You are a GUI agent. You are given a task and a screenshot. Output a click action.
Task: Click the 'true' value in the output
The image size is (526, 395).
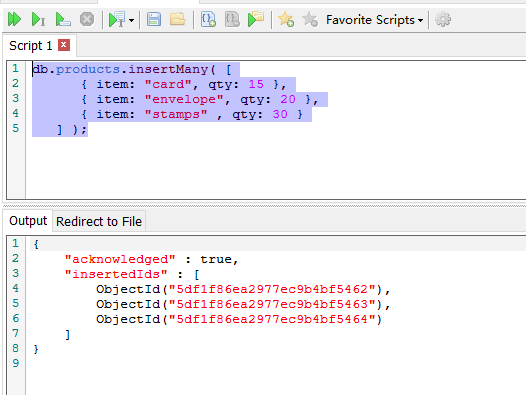(x=216, y=259)
